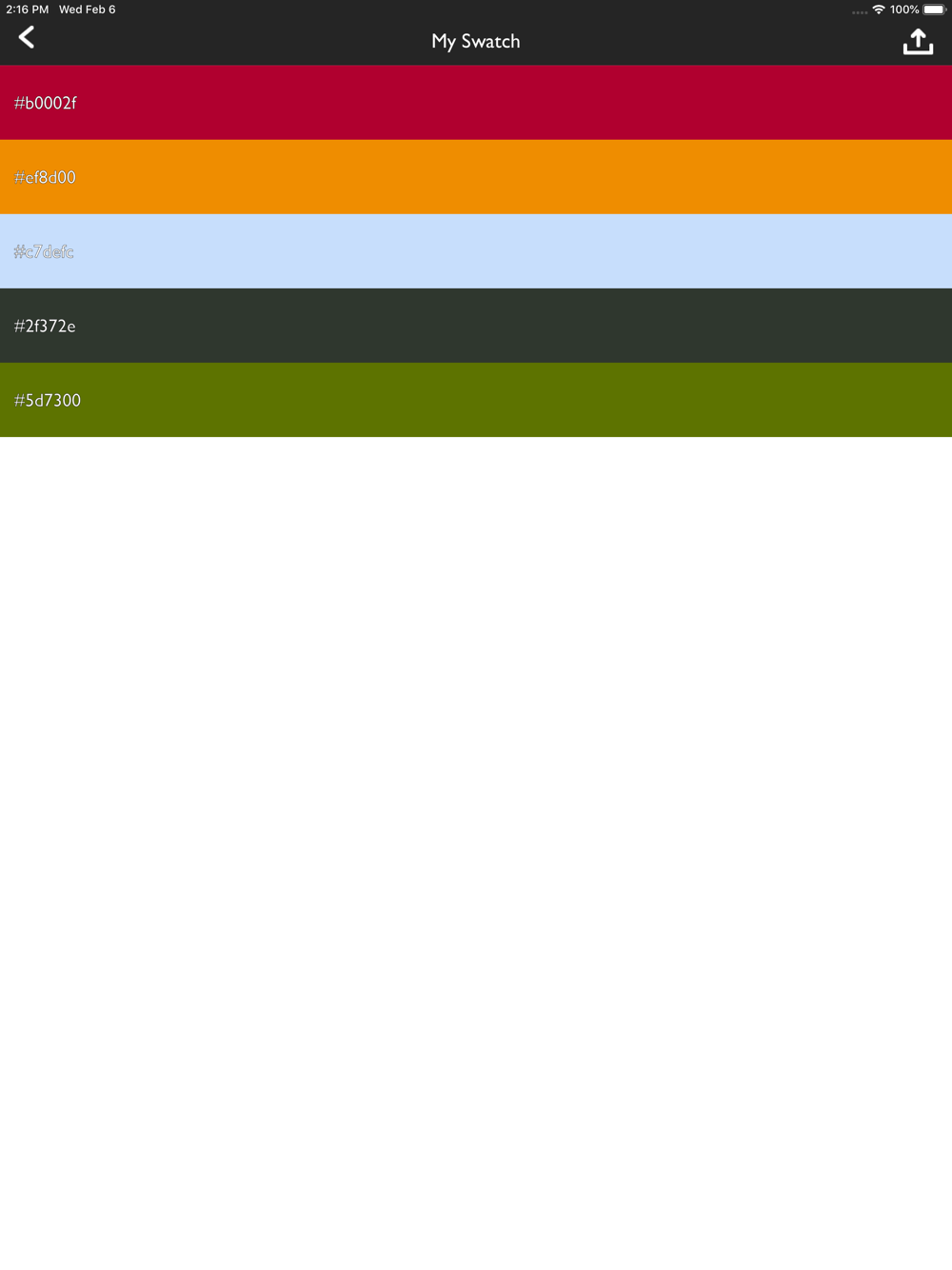
Task: Click the My Swatch title
Action: coord(476,41)
